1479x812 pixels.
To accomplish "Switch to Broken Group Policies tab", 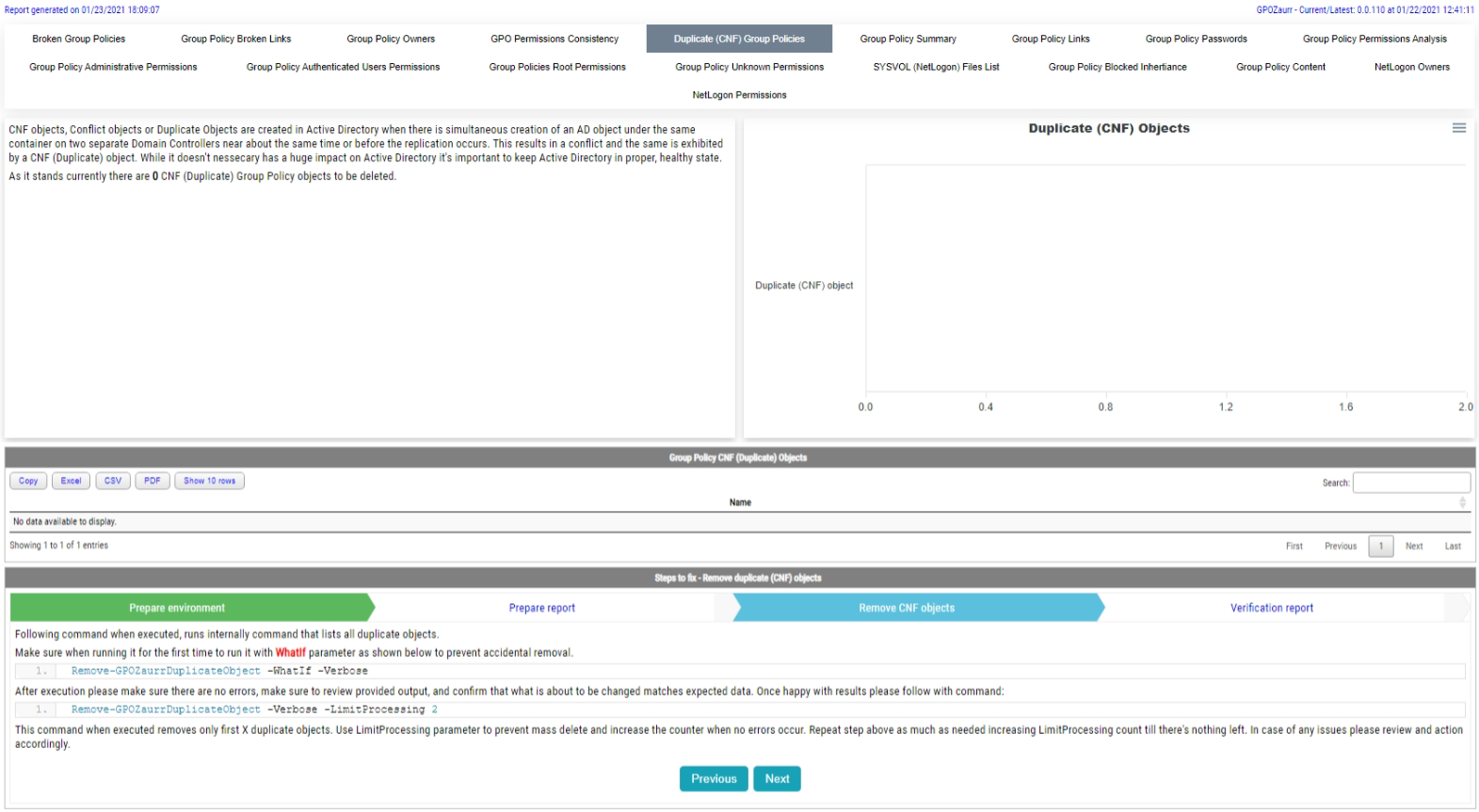I will pos(78,39).
